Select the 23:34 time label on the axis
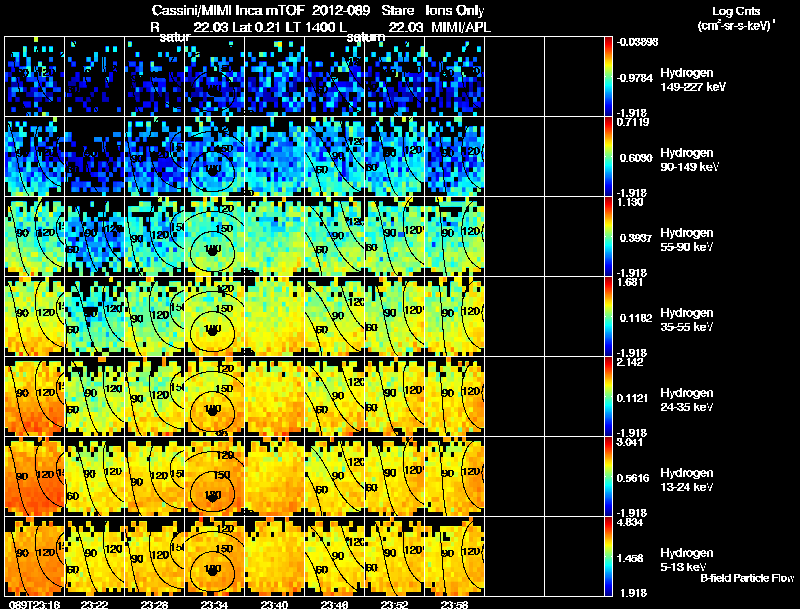Image resolution: width=800 pixels, height=609 pixels. point(214,604)
